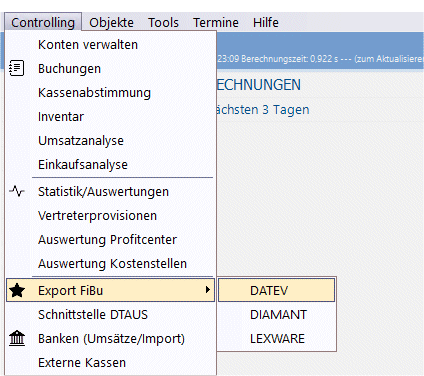Choose DIAMANT in the export submenu
Screen dimensions: 424x376
coord(276,314)
